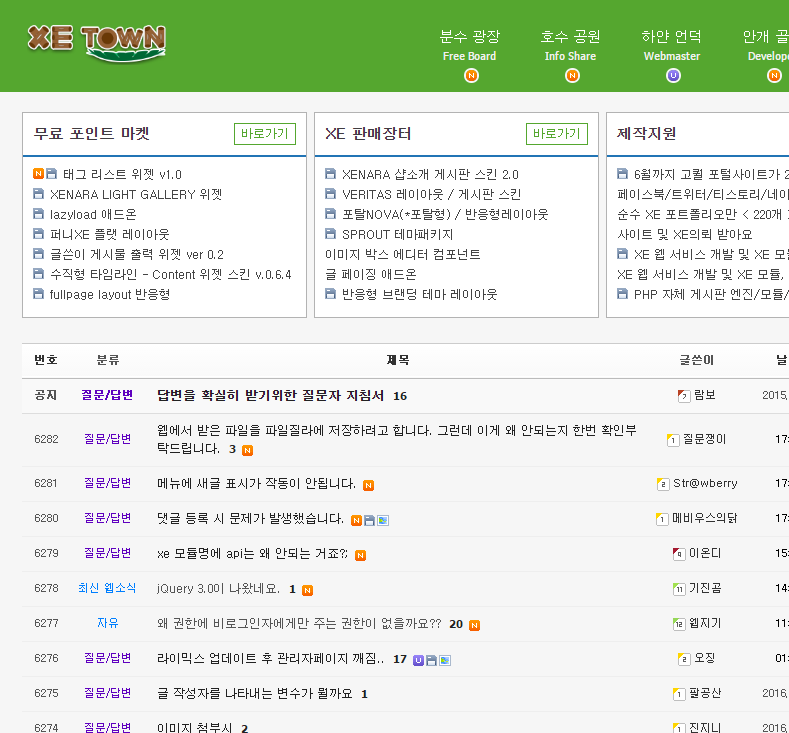Click the 글쓴이 column header
Viewport: 789px width, 733px height.
pos(696,360)
